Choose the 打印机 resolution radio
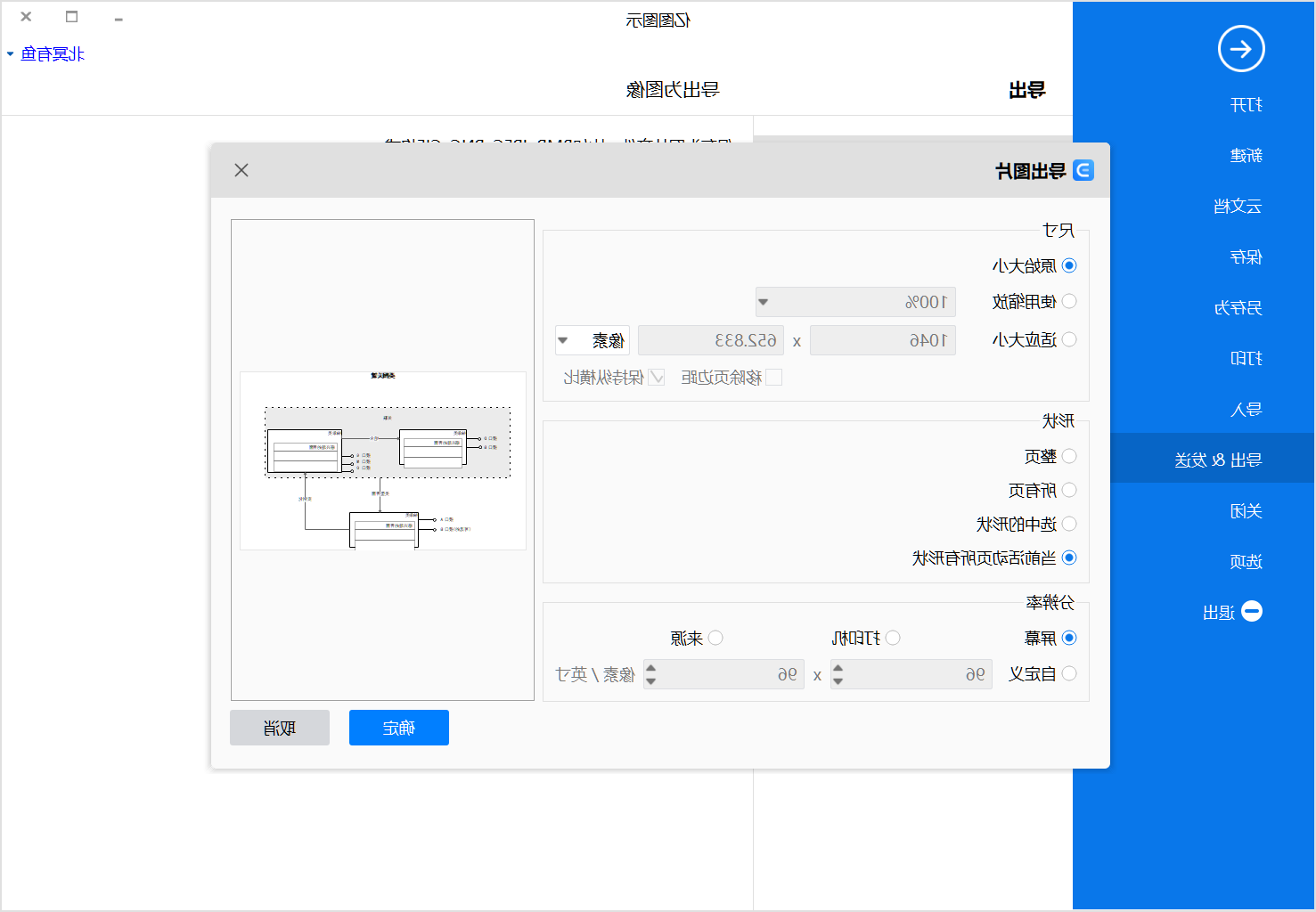The image size is (1316, 912). coord(893,638)
